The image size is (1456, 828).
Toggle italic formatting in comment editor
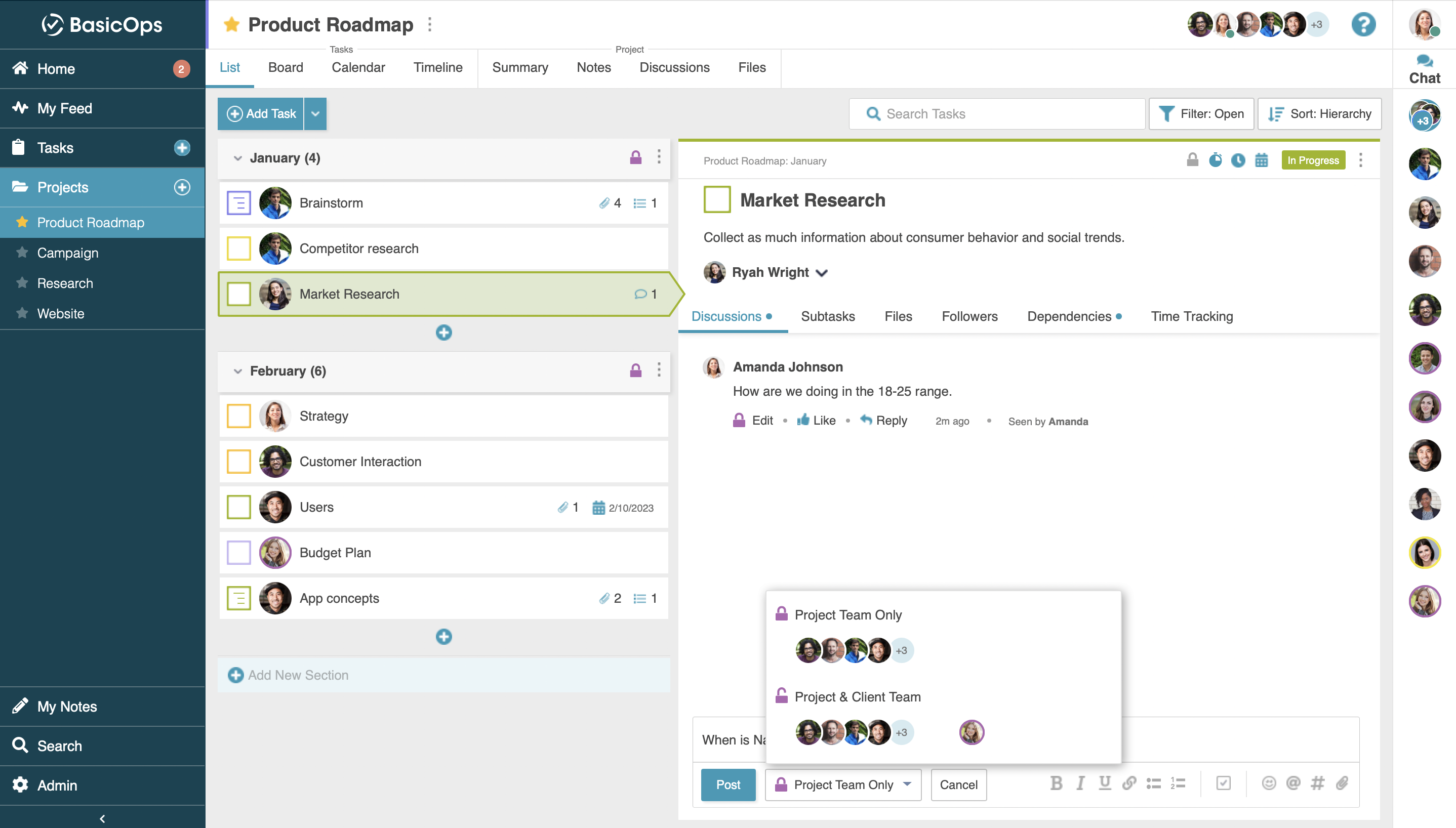(1080, 783)
